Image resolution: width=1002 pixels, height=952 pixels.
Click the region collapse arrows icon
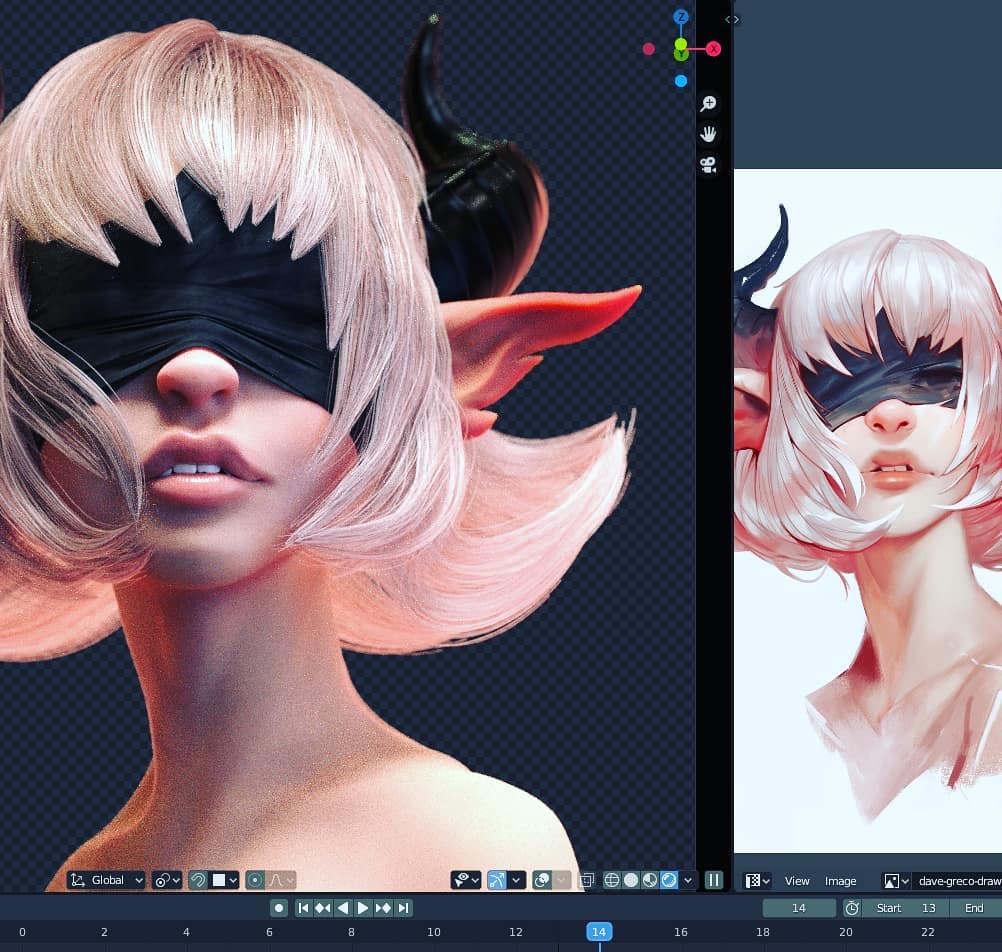tap(732, 20)
